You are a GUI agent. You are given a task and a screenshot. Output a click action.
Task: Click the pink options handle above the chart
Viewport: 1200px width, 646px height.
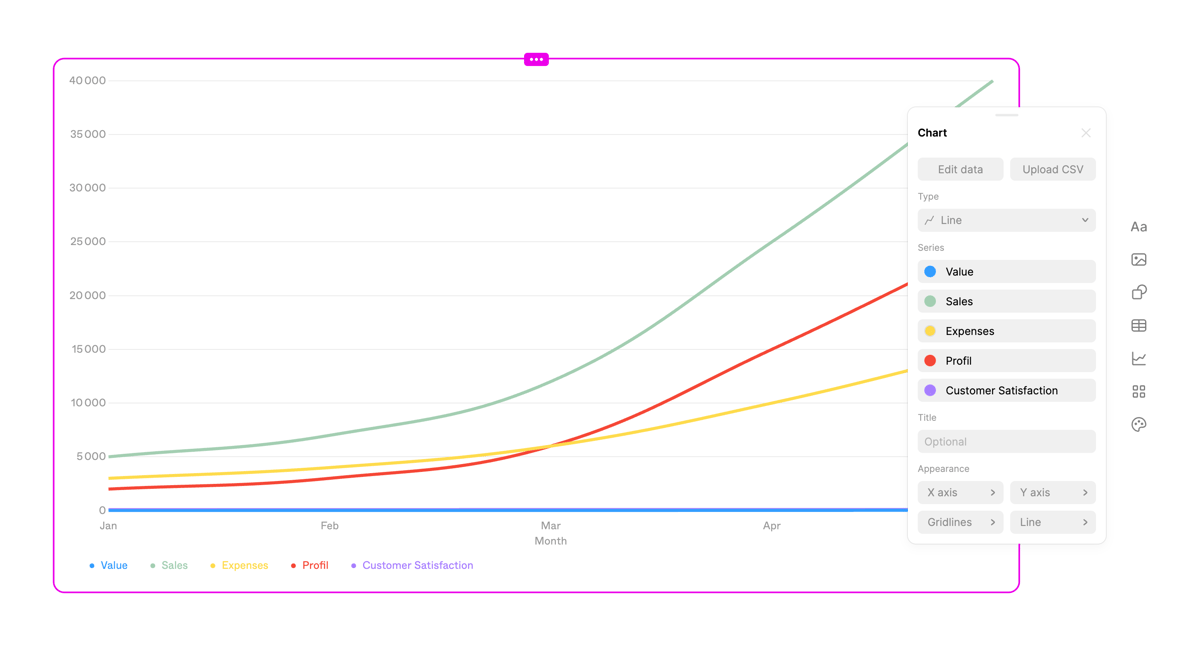pos(536,59)
